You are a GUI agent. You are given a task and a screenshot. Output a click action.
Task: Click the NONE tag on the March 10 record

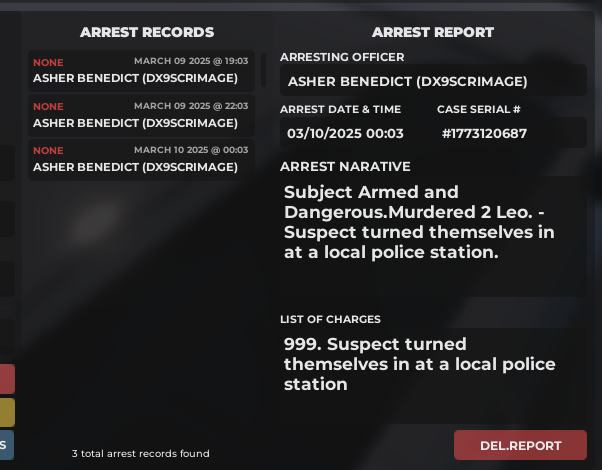tap(48, 151)
